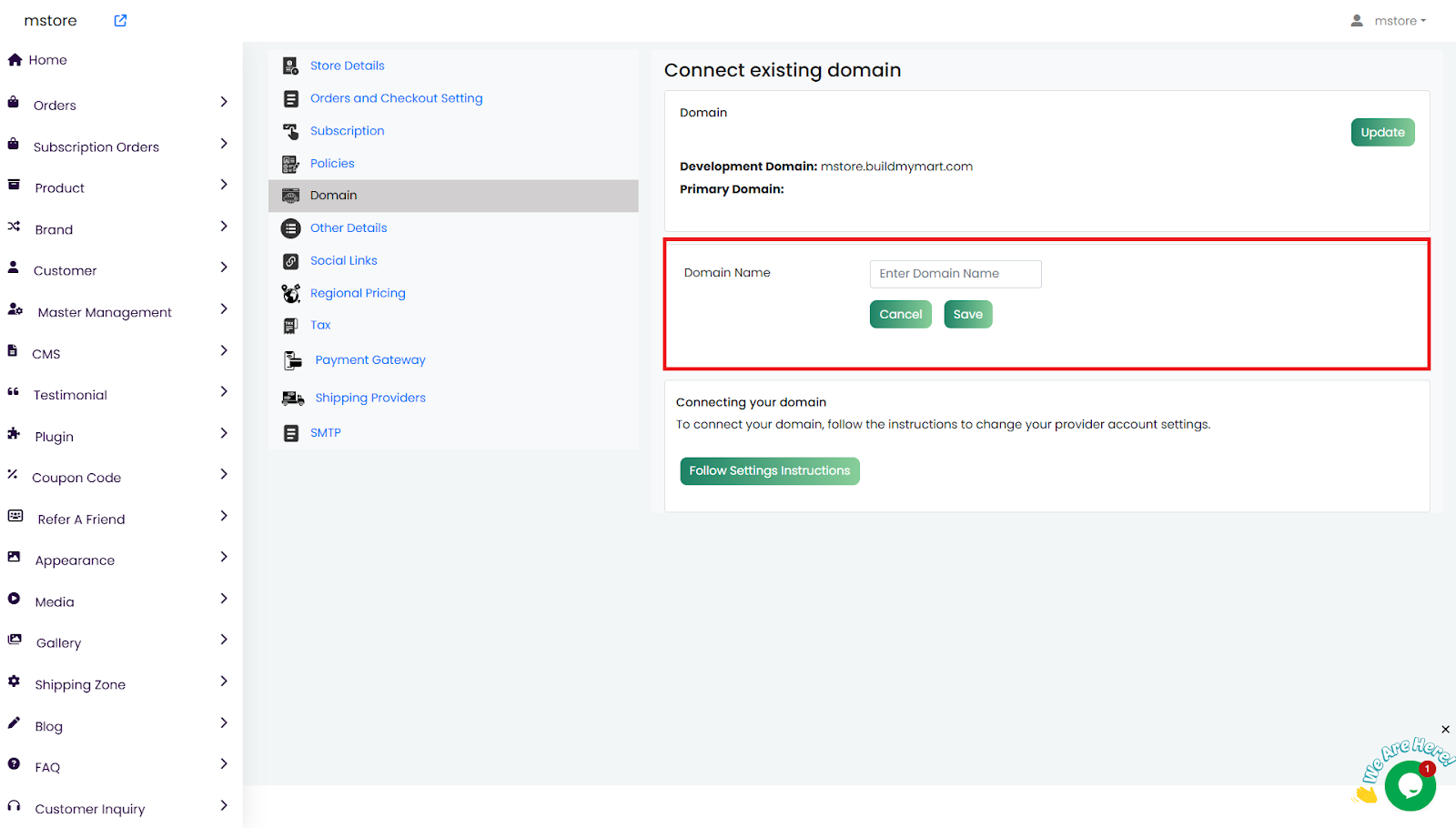Viewport: 1456px width, 828px height.
Task: Open the live chat bubble icon
Action: [1410, 784]
